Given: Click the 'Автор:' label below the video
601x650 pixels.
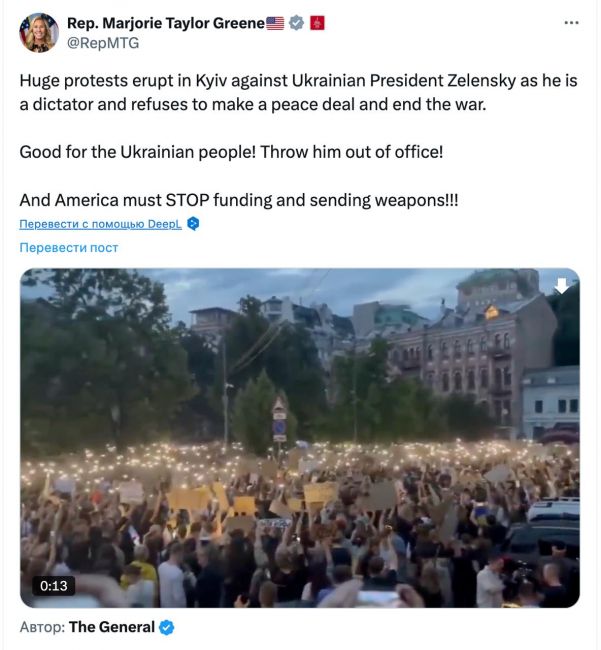Looking at the screenshot, I should click(42, 627).
